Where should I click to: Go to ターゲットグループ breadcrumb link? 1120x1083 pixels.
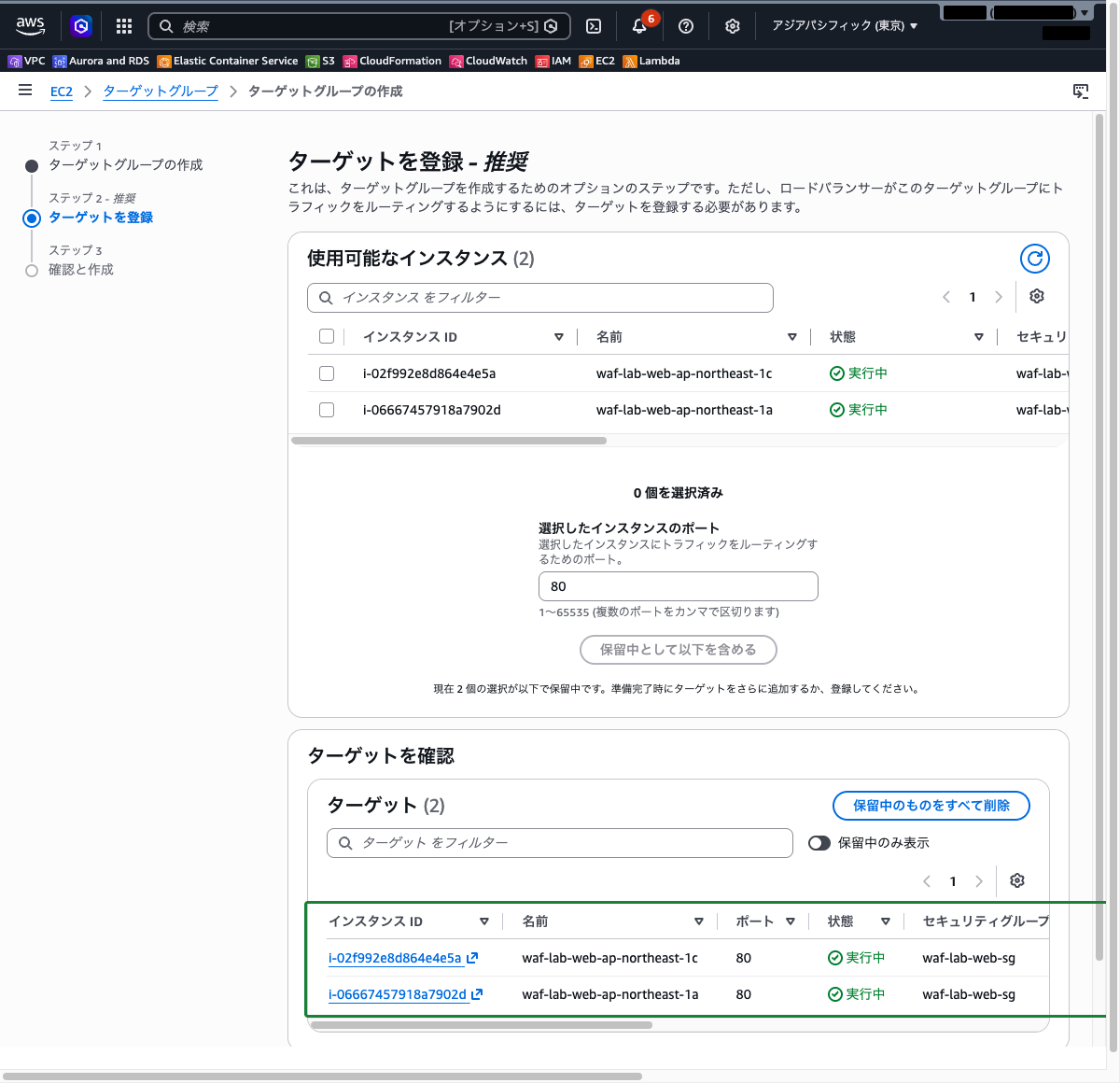161,91
